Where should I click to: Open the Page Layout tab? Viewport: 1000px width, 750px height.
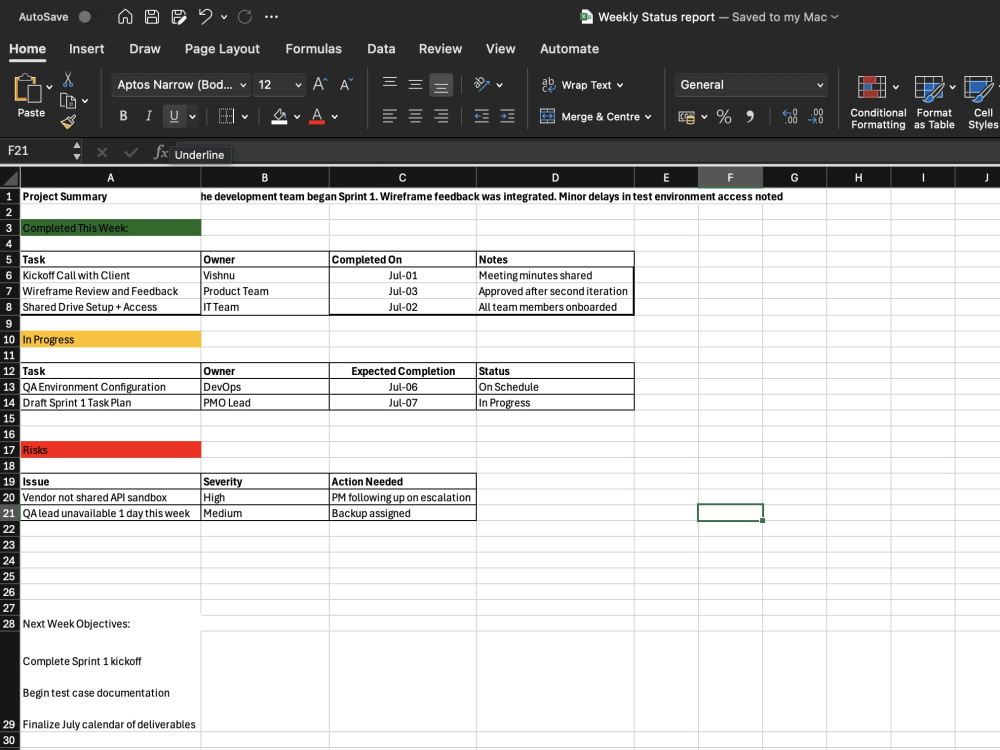(x=222, y=49)
